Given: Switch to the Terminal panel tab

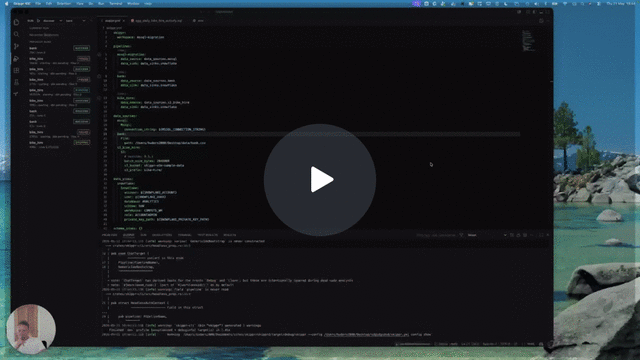Looking at the screenshot, I should point(184,235).
